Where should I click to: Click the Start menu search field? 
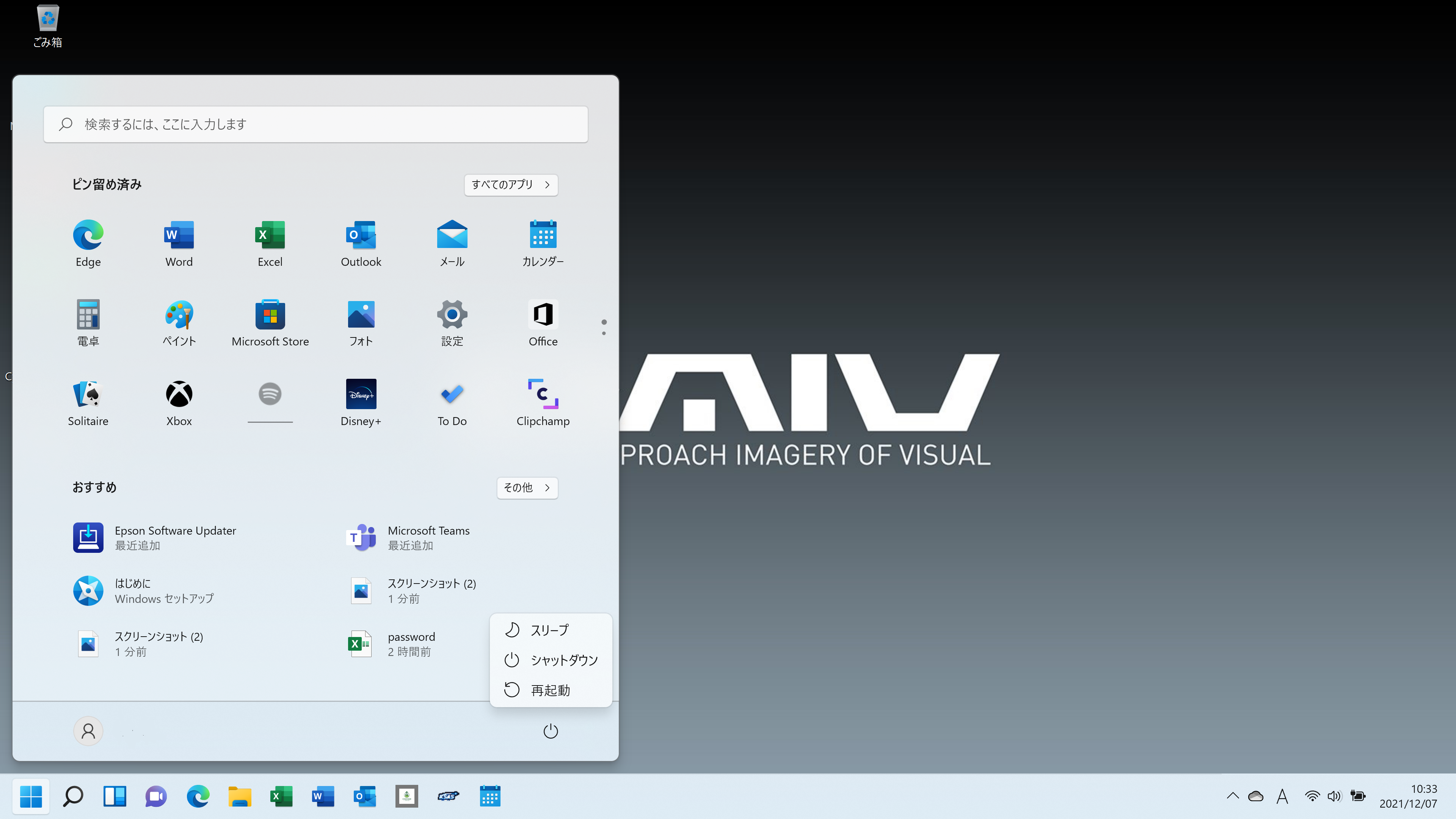point(315,124)
